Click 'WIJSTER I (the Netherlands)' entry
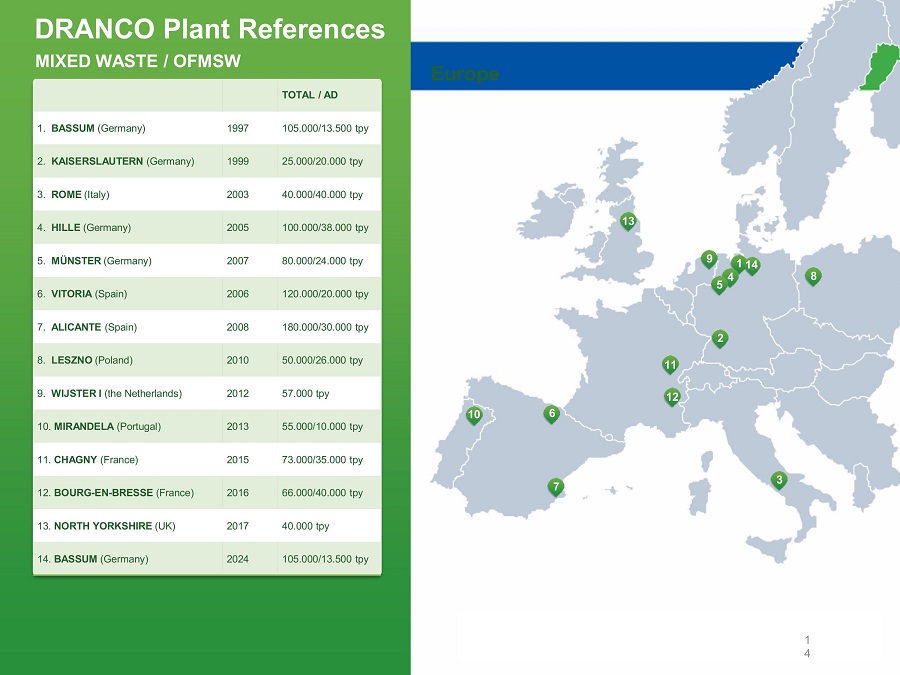Image resolution: width=900 pixels, height=675 pixels. point(117,393)
